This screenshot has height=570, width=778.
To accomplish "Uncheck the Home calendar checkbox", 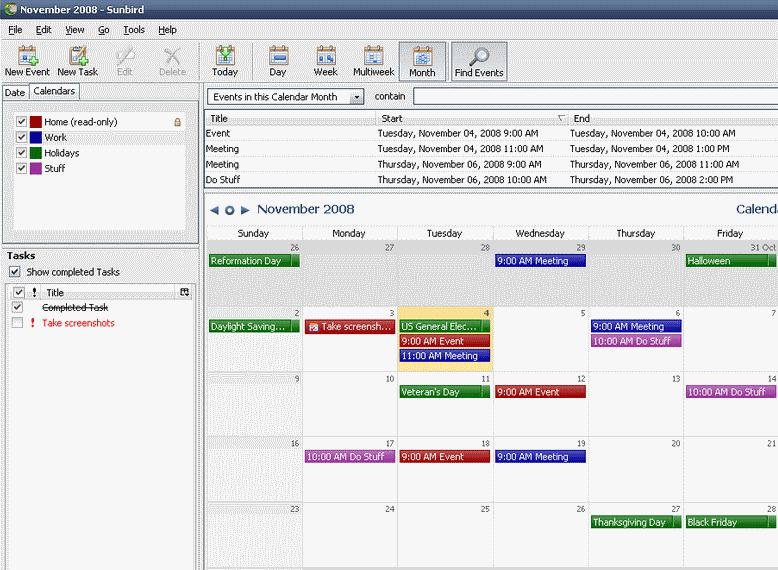I will [x=21, y=122].
